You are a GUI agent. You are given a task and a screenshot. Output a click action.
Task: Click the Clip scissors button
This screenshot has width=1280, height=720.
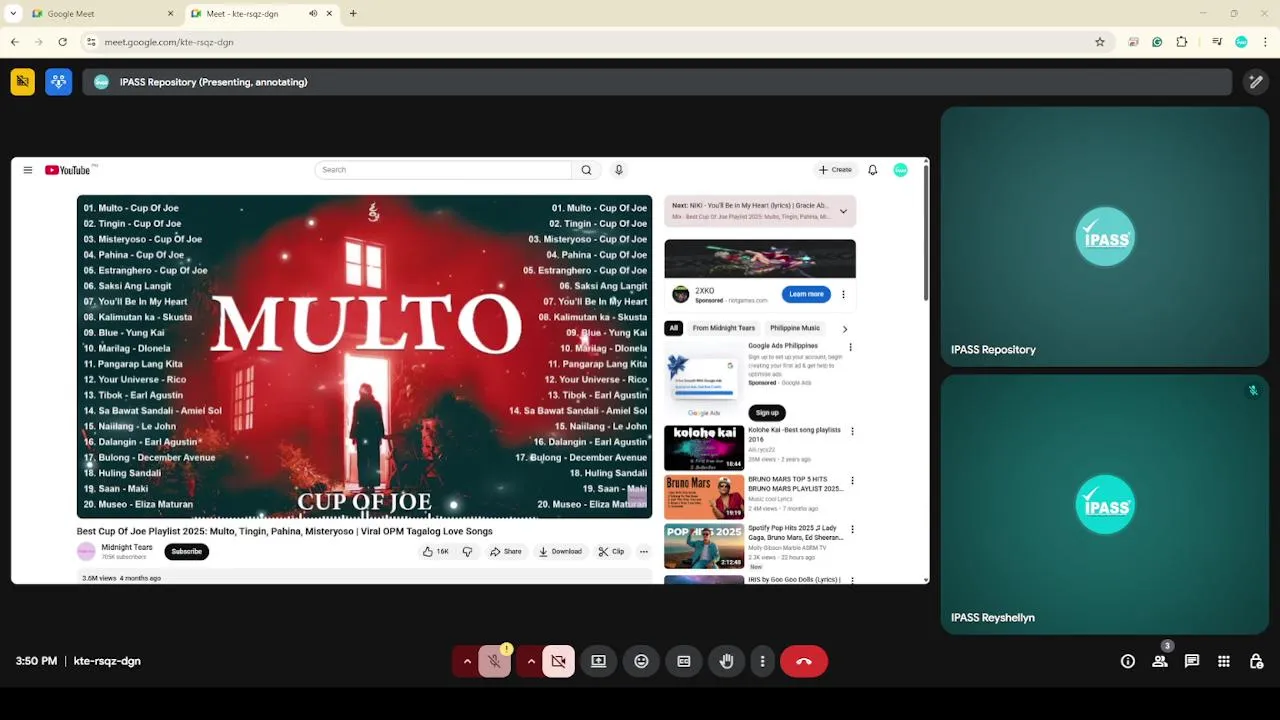tap(611, 551)
